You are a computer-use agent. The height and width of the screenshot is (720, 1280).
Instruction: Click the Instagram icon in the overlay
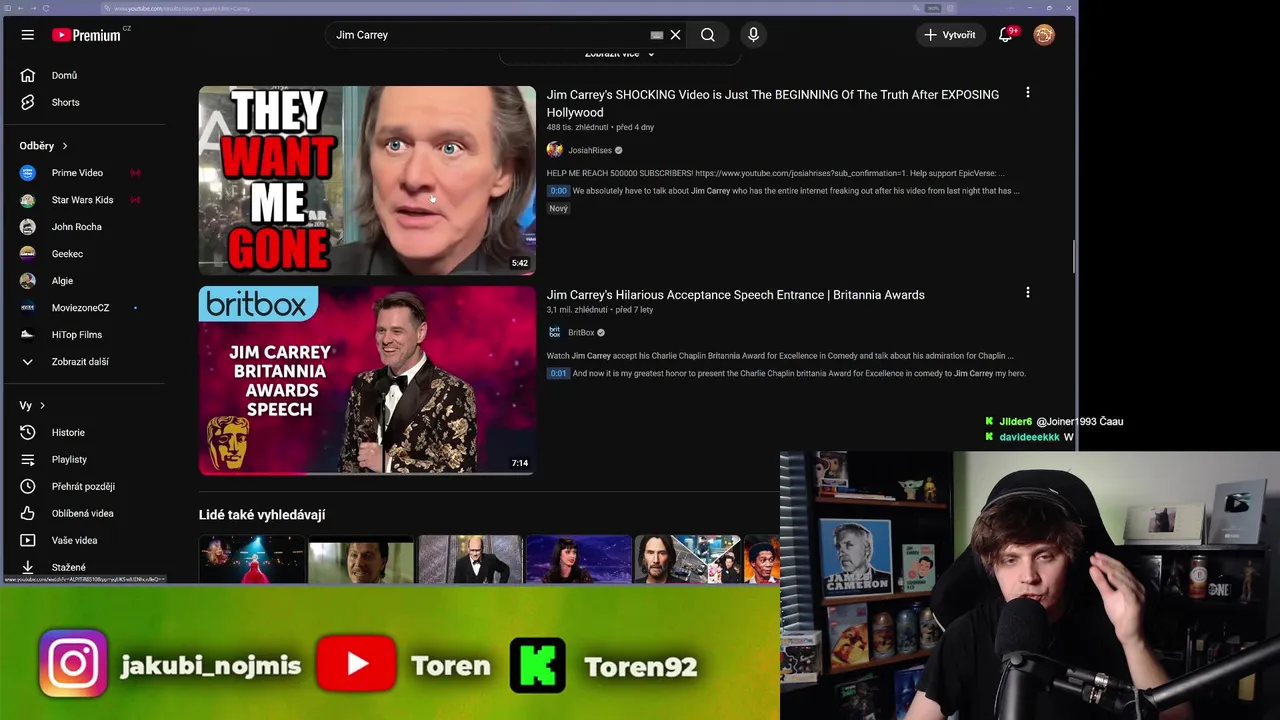coord(74,663)
